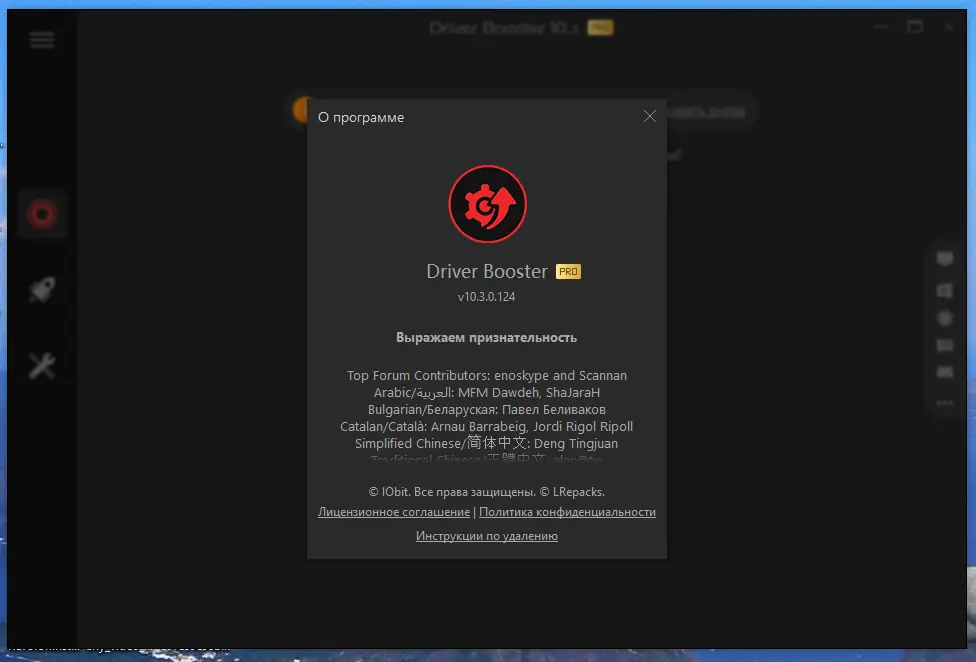Click the PRO badge in main window title
The width and height of the screenshot is (976, 662).
[601, 27]
